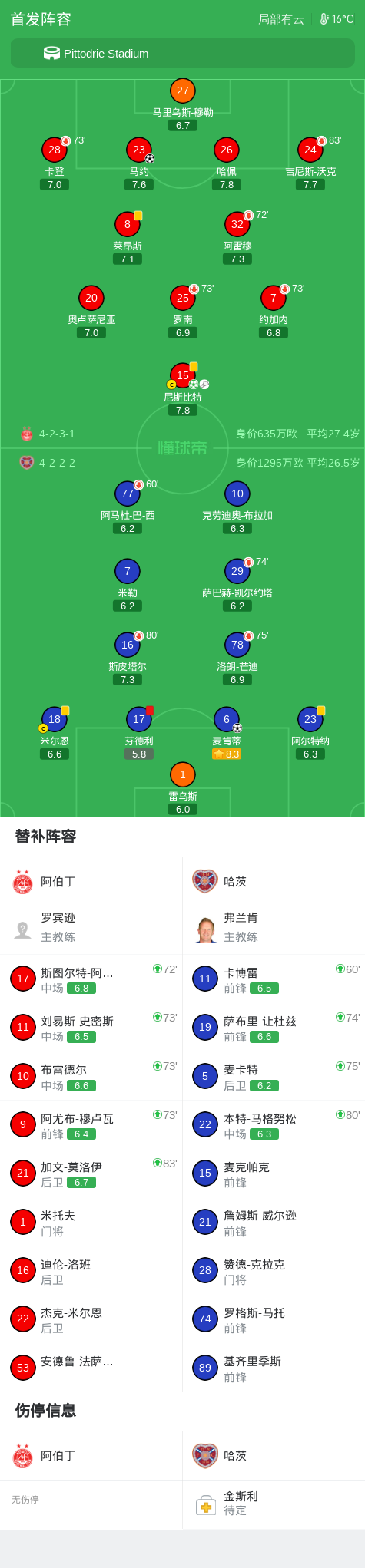Open substitute 11 刘易斯-史密斯 row

coord(91,1027)
